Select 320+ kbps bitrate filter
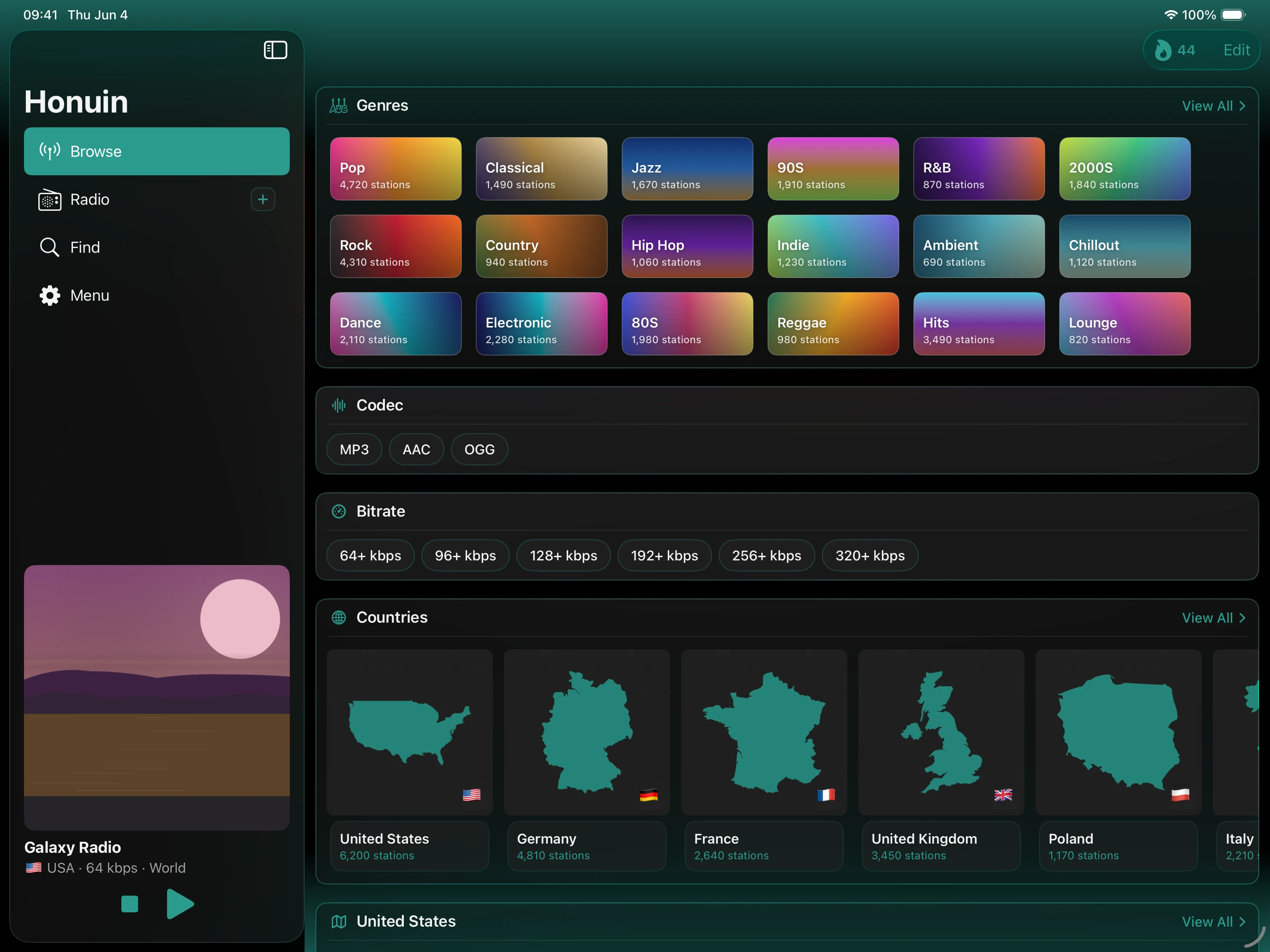The image size is (1270, 952). [x=870, y=555]
